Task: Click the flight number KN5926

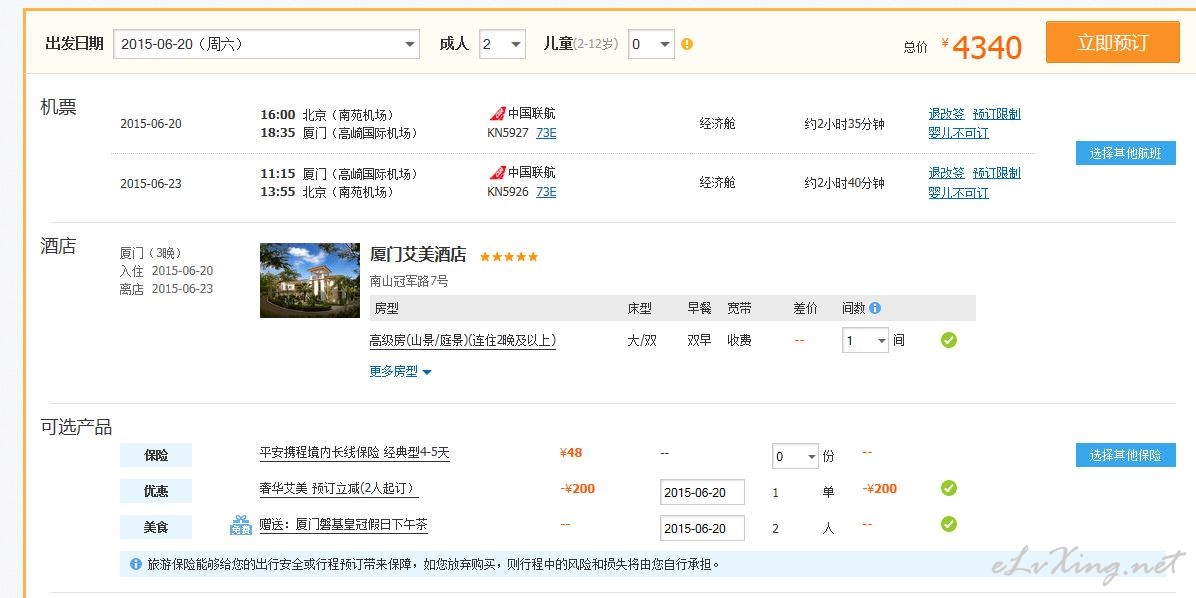Action: pyautogui.click(x=508, y=191)
